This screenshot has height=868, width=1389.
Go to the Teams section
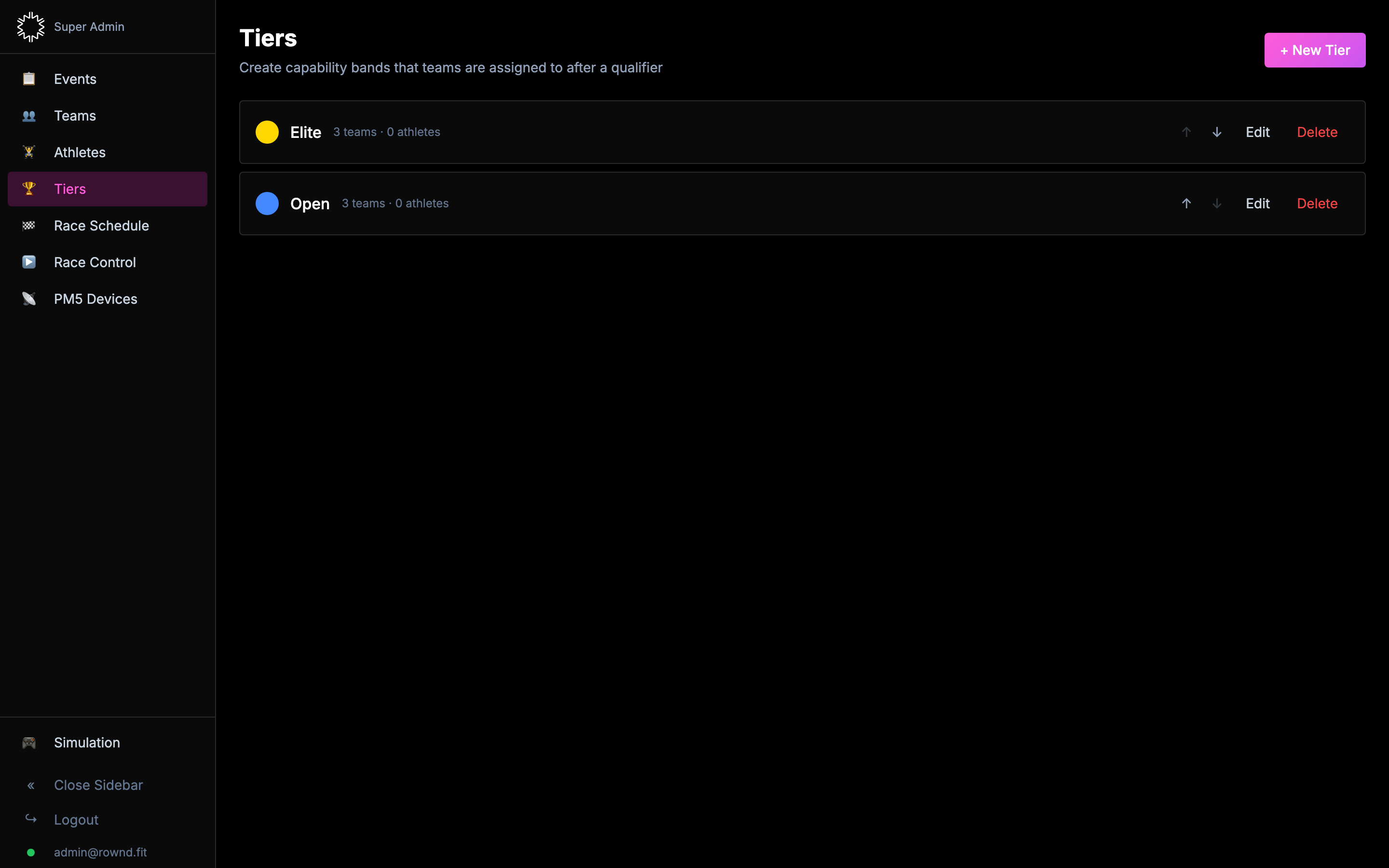point(75,116)
